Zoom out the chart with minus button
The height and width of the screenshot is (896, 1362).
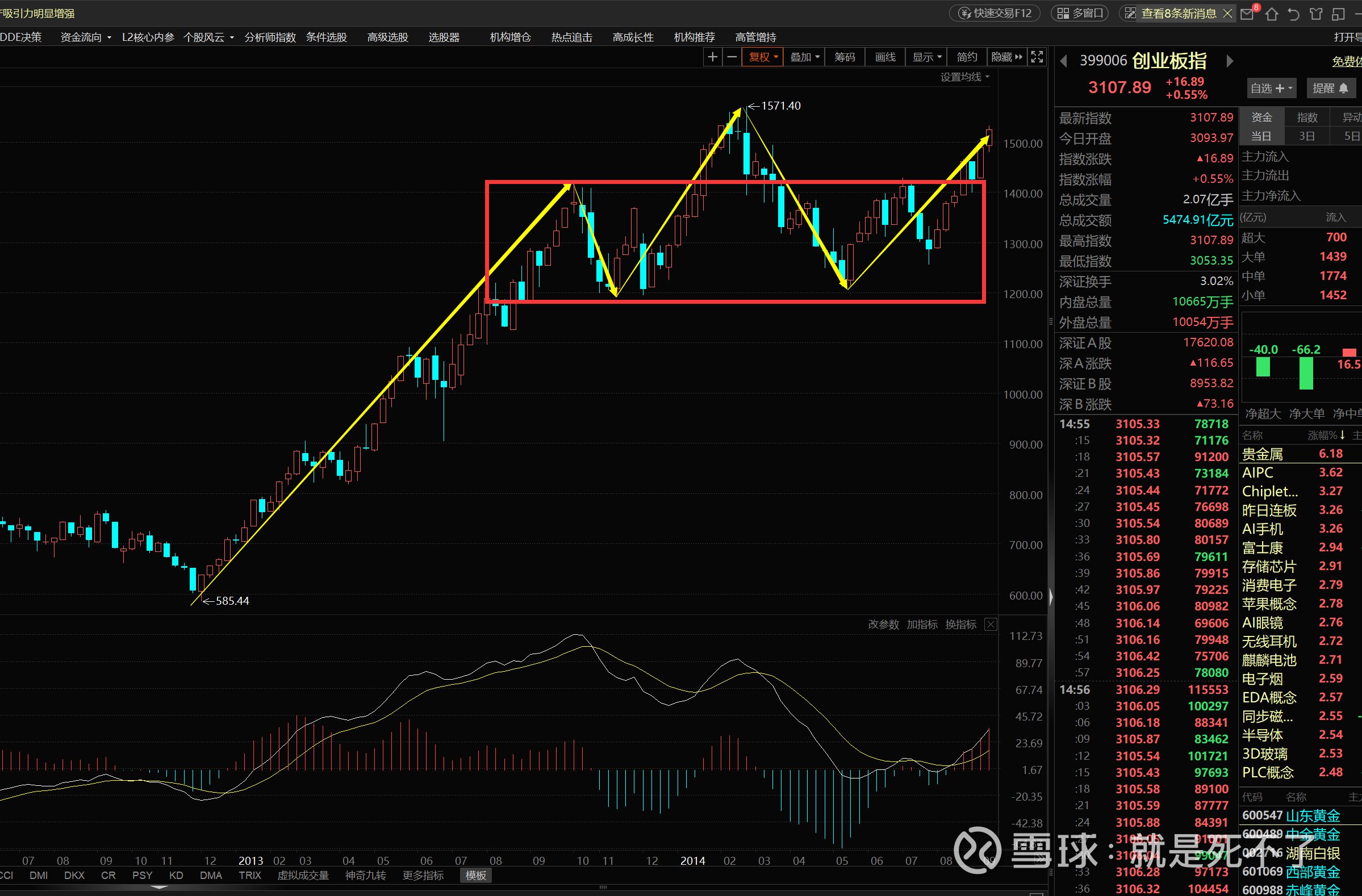pyautogui.click(x=732, y=57)
